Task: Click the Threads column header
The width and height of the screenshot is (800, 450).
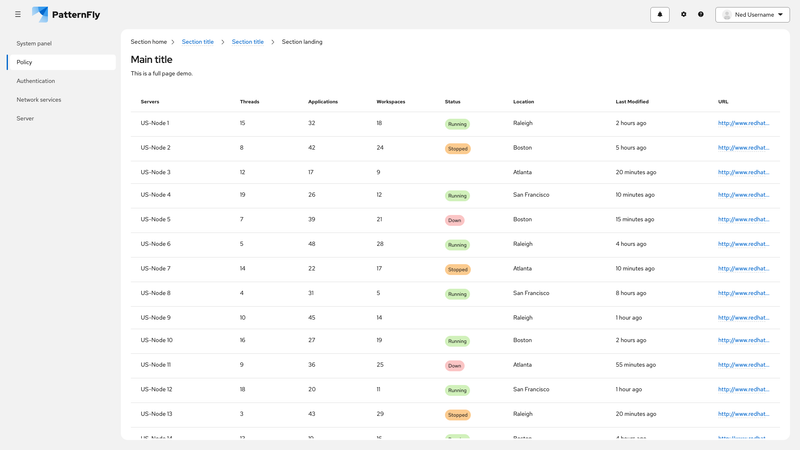Action: tap(249, 102)
